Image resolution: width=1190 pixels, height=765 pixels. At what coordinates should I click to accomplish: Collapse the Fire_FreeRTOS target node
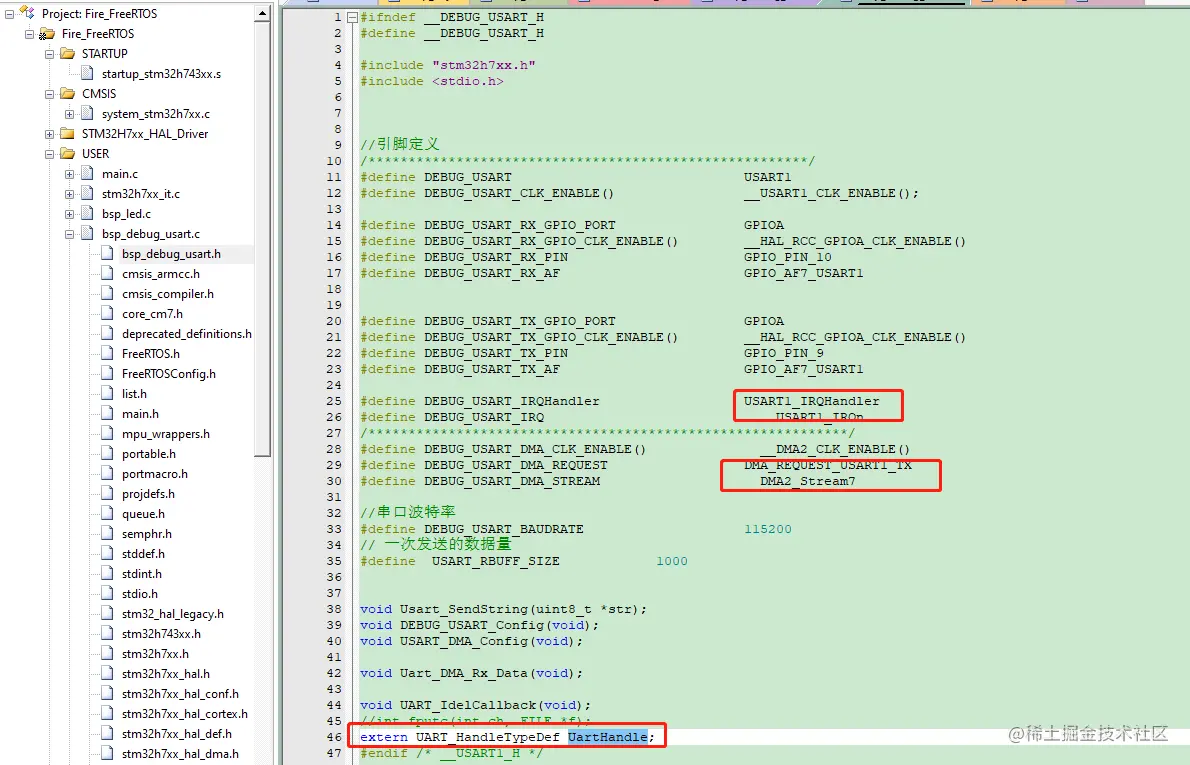coord(30,33)
